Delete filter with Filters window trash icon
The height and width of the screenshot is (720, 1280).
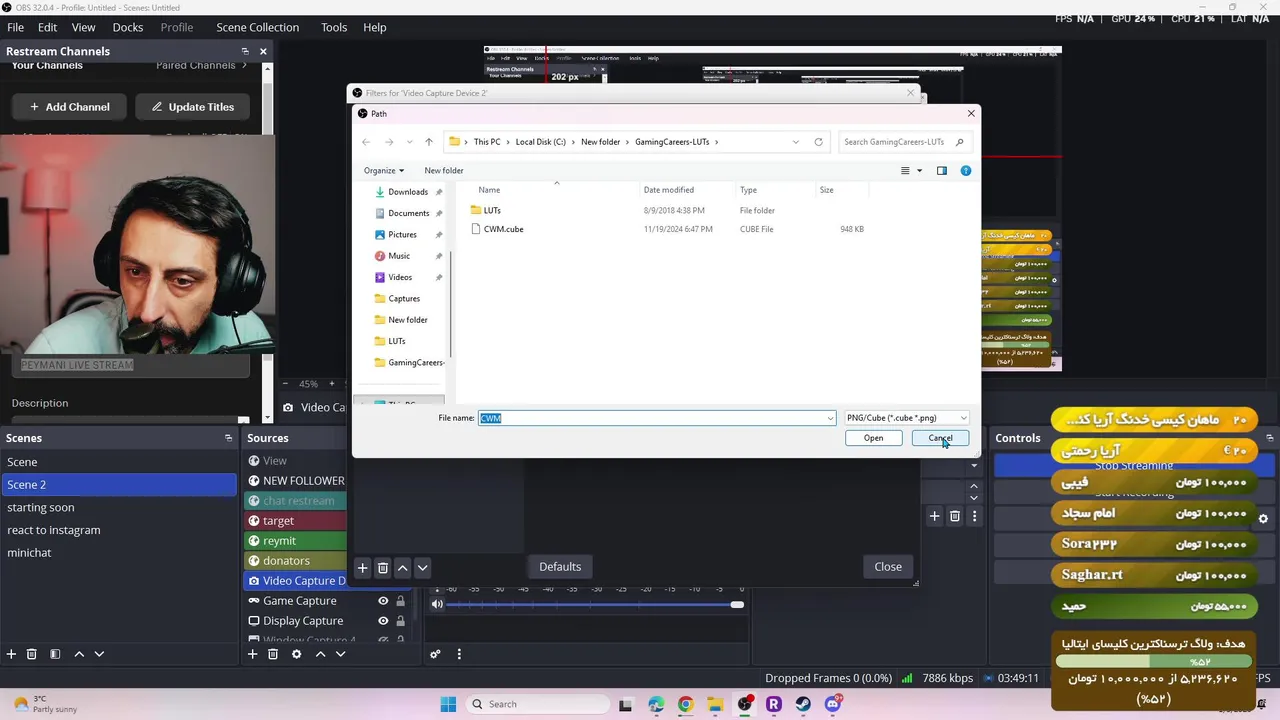click(x=383, y=567)
